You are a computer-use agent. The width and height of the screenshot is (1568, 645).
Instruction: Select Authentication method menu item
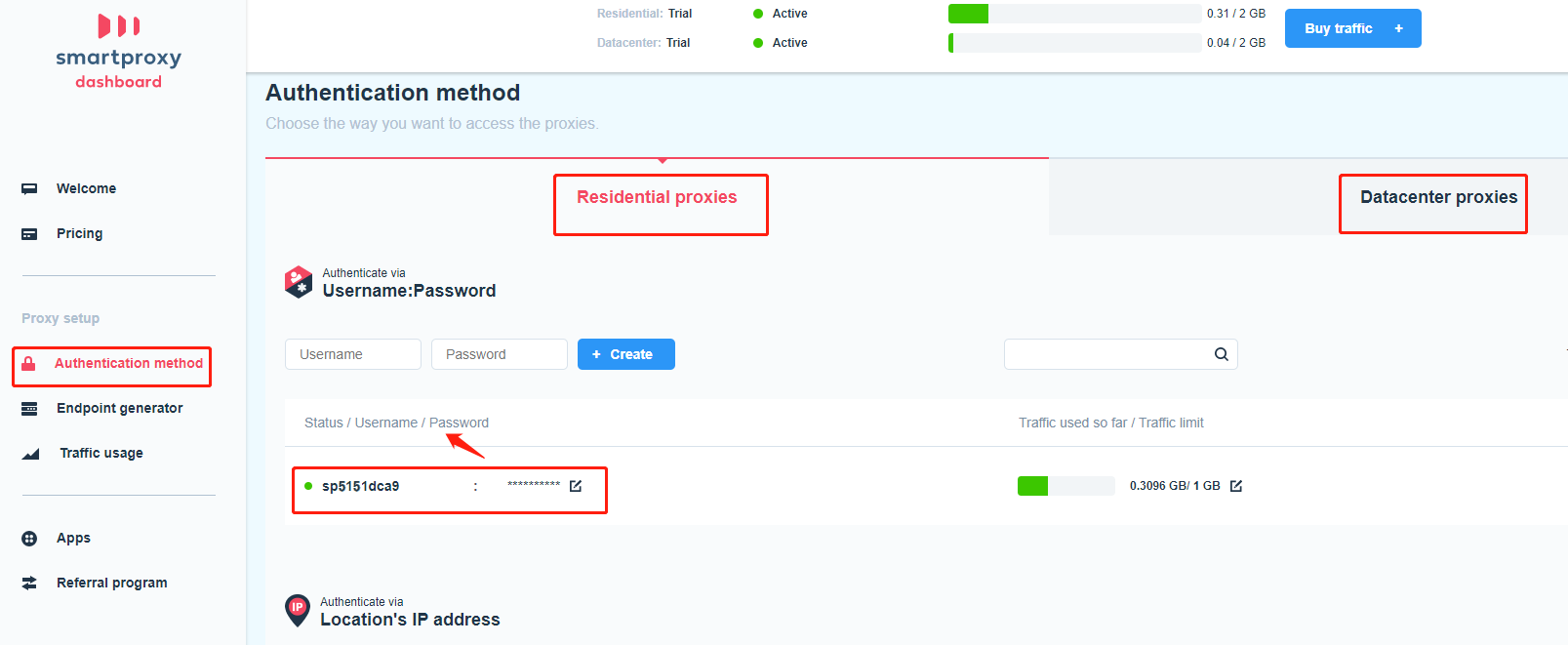pos(129,363)
